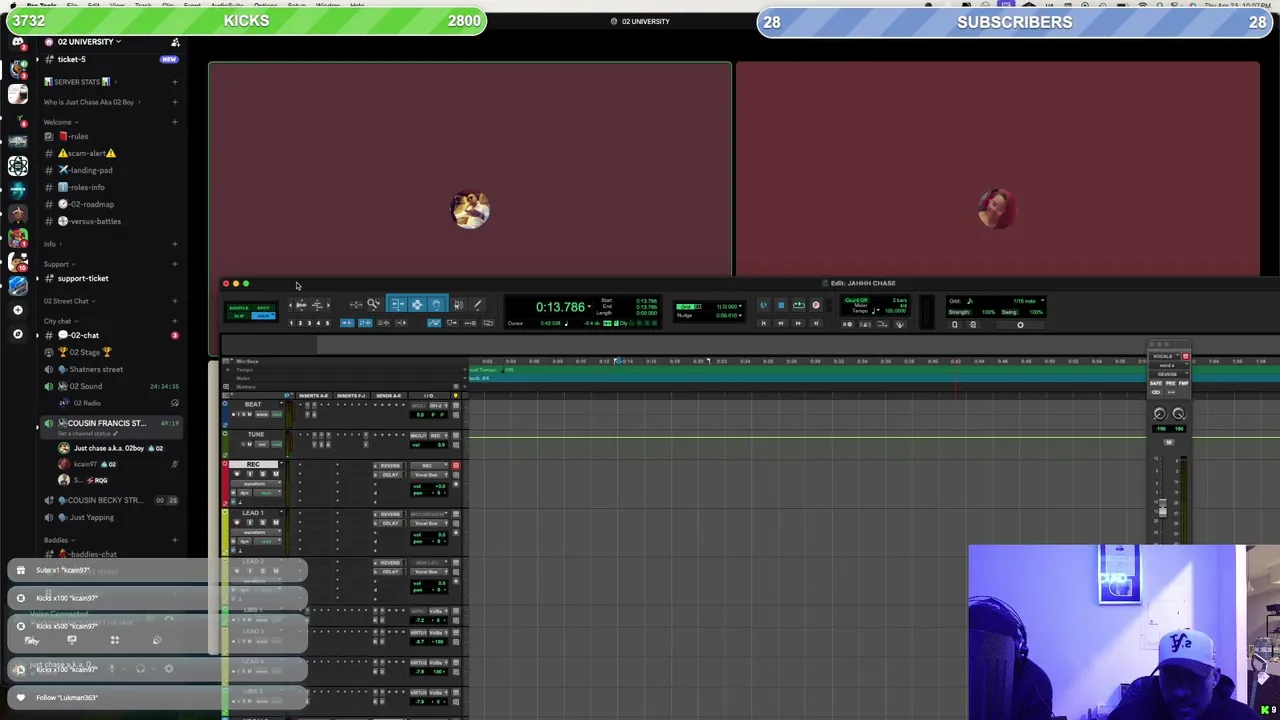1280x720 pixels.
Task: Click INSERTS F-J column header
Action: (x=351, y=396)
